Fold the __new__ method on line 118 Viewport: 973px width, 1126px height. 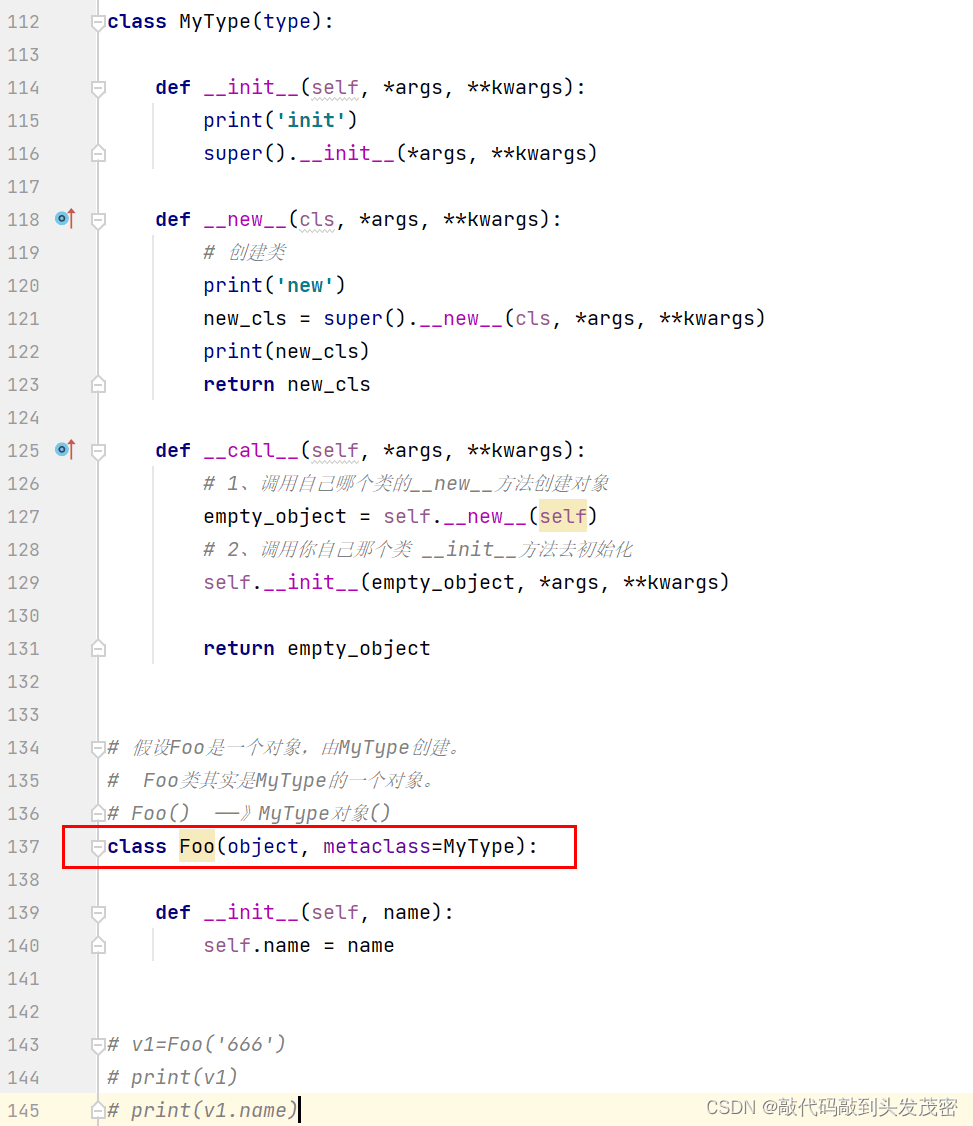(98, 220)
